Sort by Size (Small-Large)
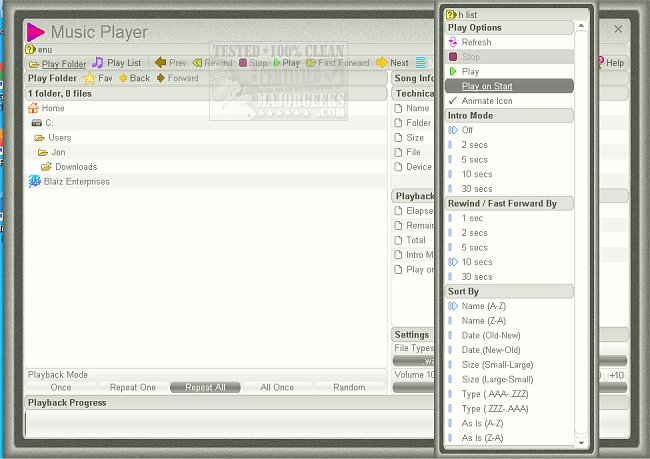The width and height of the screenshot is (650, 459). coord(509,365)
